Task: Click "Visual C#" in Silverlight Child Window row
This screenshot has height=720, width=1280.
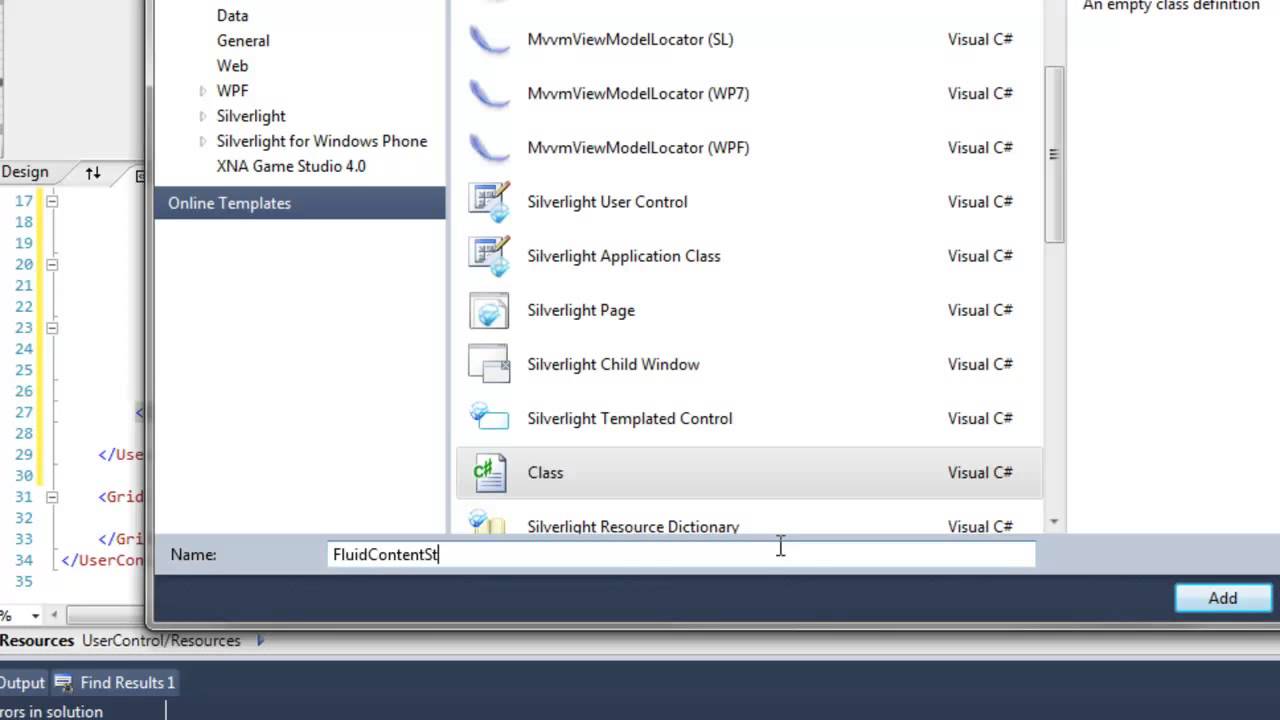Action: coord(980,364)
